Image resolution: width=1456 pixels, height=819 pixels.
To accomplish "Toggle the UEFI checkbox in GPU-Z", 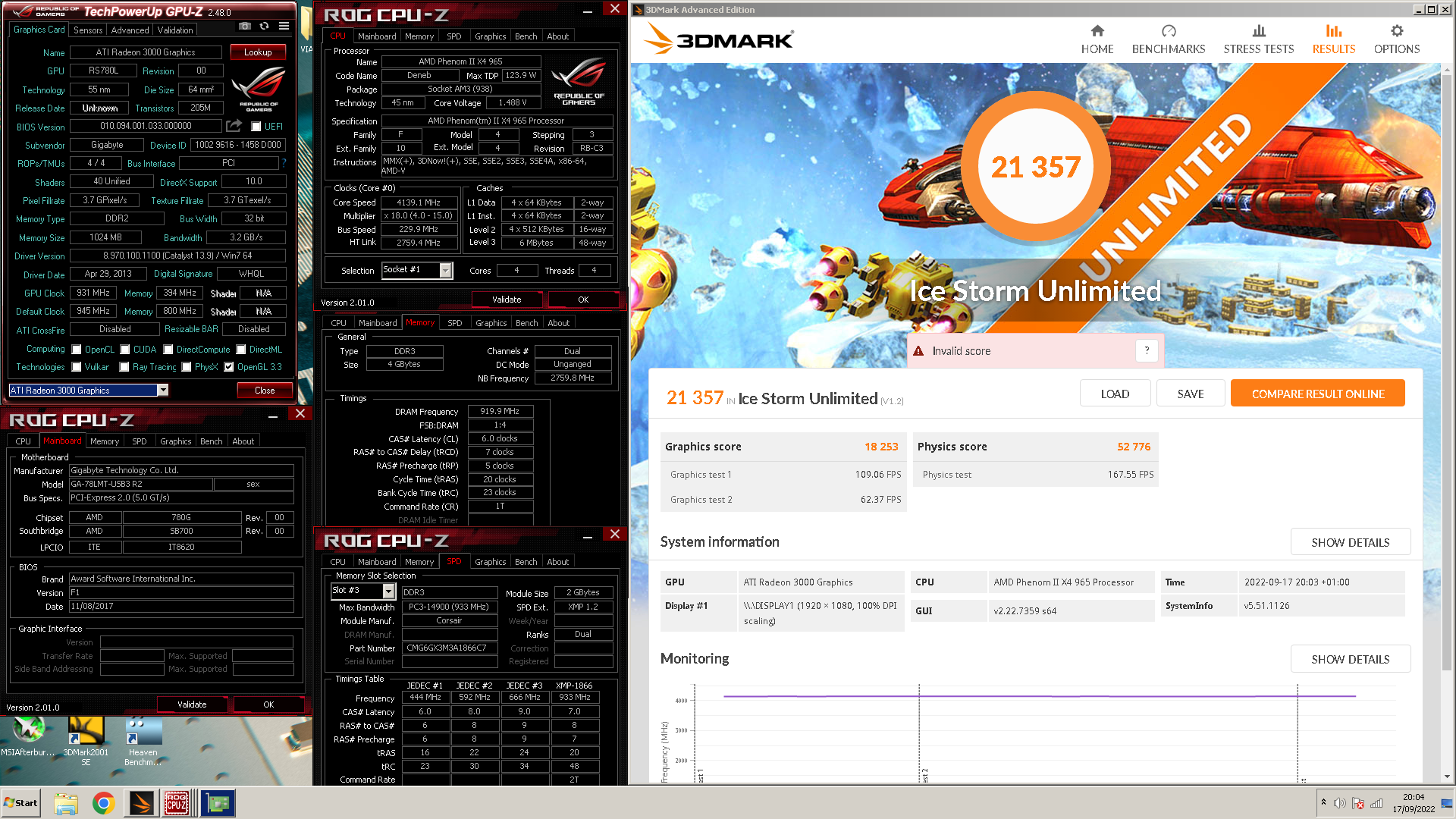I will 256,127.
